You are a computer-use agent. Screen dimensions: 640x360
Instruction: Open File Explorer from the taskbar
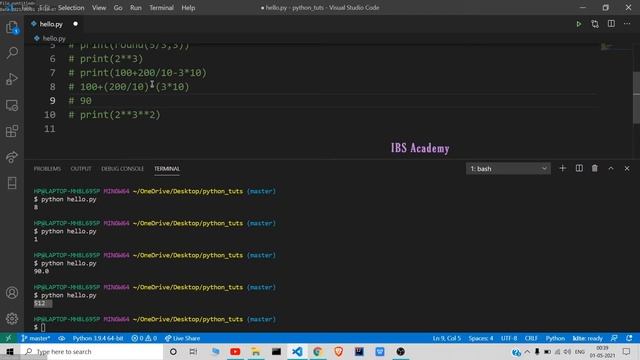[256, 351]
